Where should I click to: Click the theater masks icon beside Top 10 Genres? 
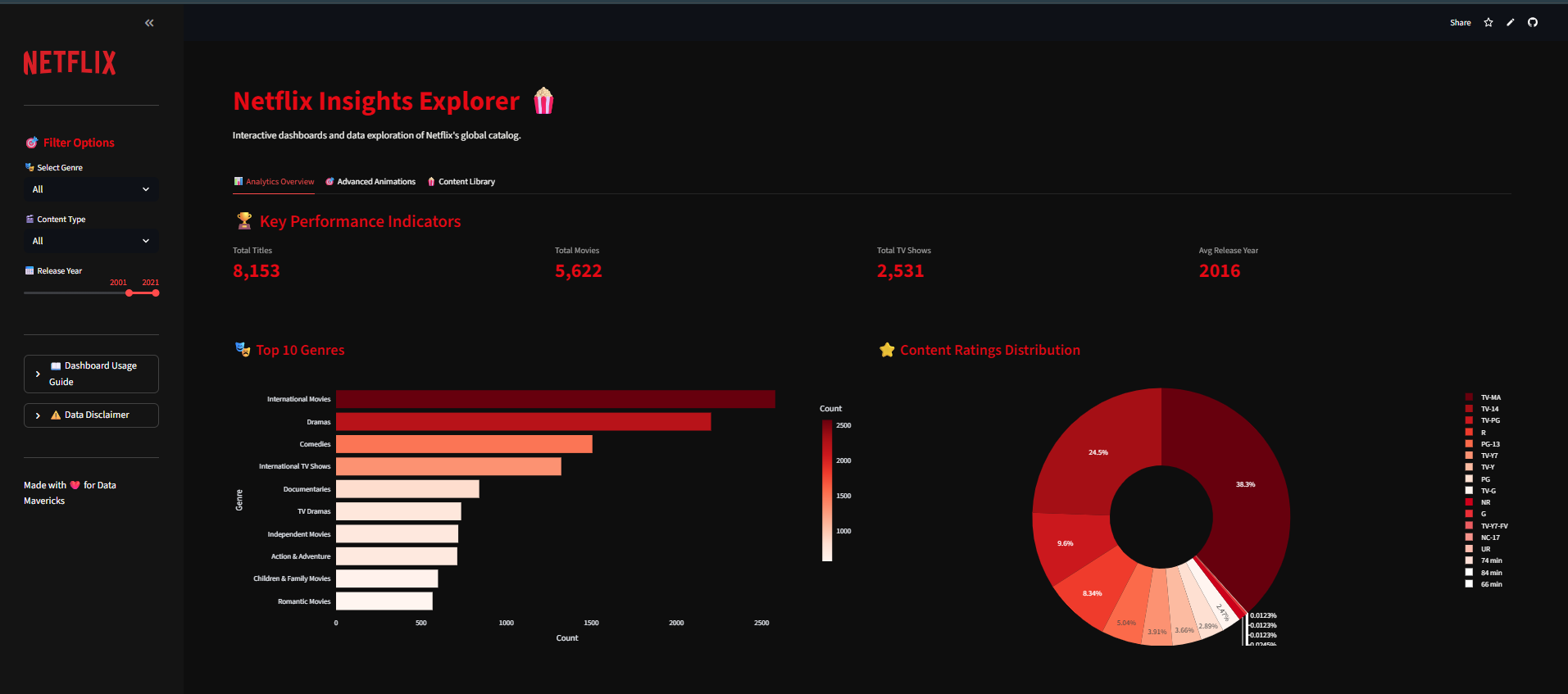pyautogui.click(x=243, y=350)
